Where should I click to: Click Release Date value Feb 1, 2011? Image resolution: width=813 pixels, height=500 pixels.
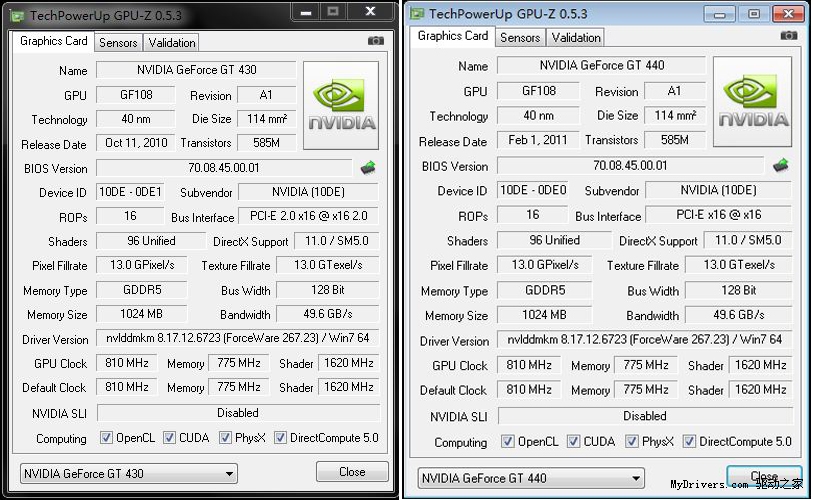click(538, 140)
